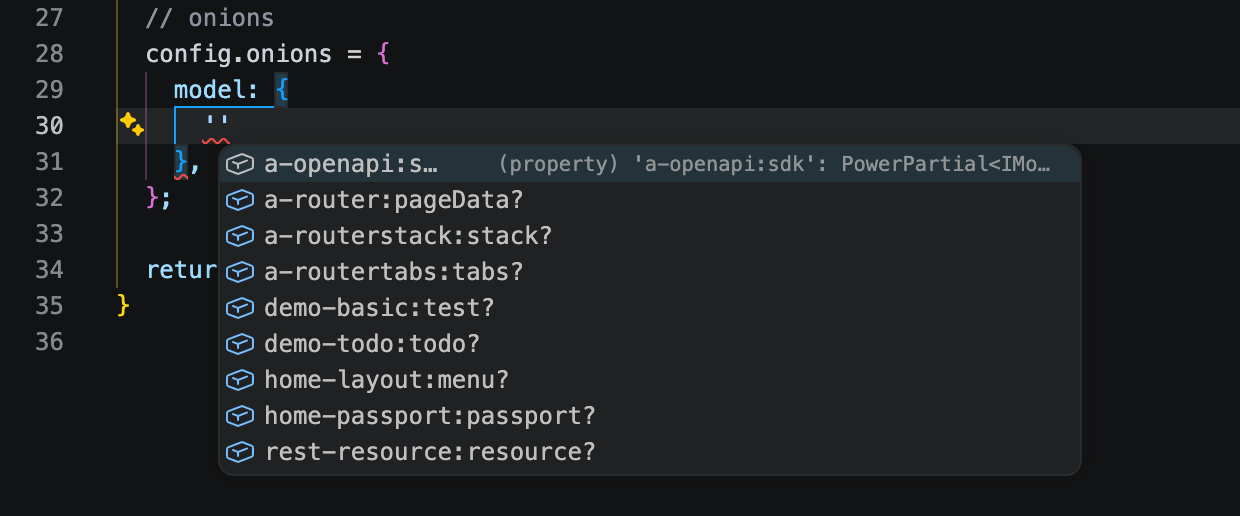1240x516 pixels.
Task: Click property icon beside a-routertabs:tabs suggestion
Action: click(x=239, y=272)
